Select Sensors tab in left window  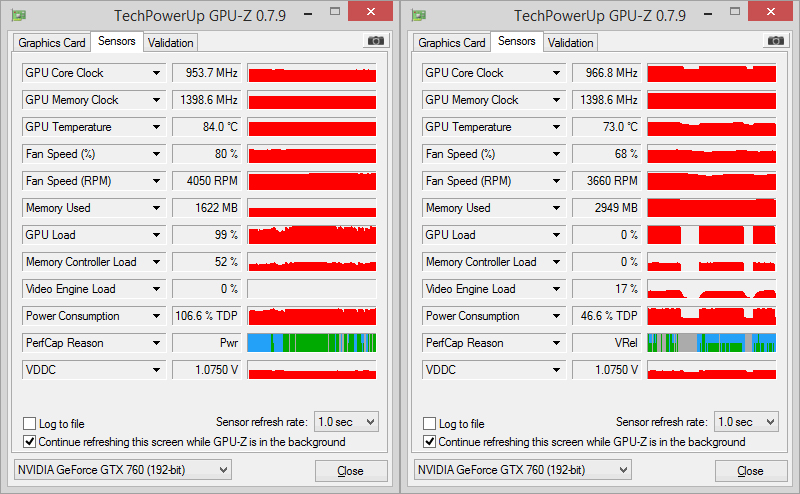click(117, 41)
